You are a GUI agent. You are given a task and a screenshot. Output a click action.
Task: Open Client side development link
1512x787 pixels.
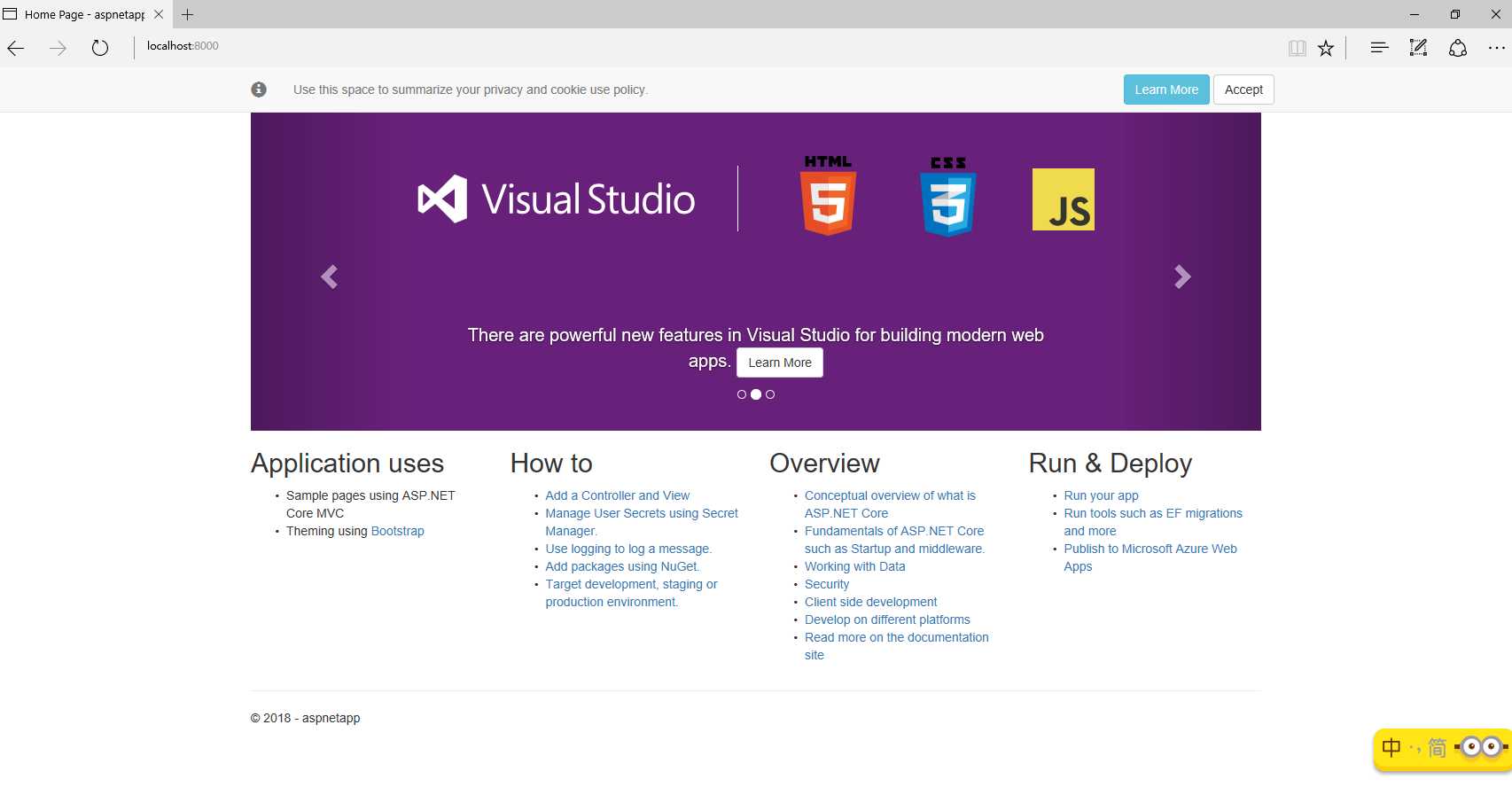click(x=871, y=602)
